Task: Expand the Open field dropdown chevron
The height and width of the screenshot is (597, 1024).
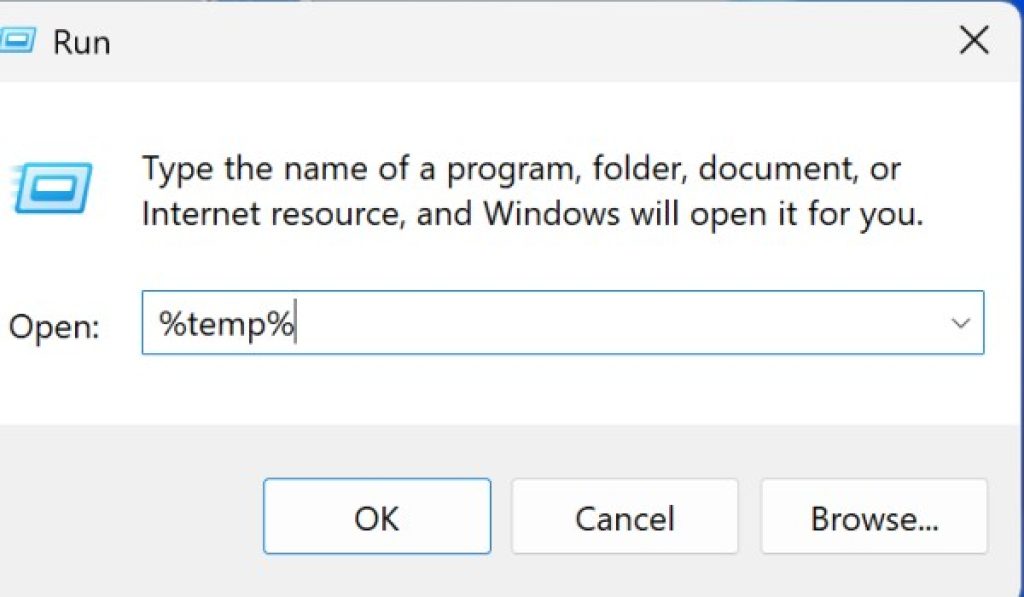Action: click(961, 324)
